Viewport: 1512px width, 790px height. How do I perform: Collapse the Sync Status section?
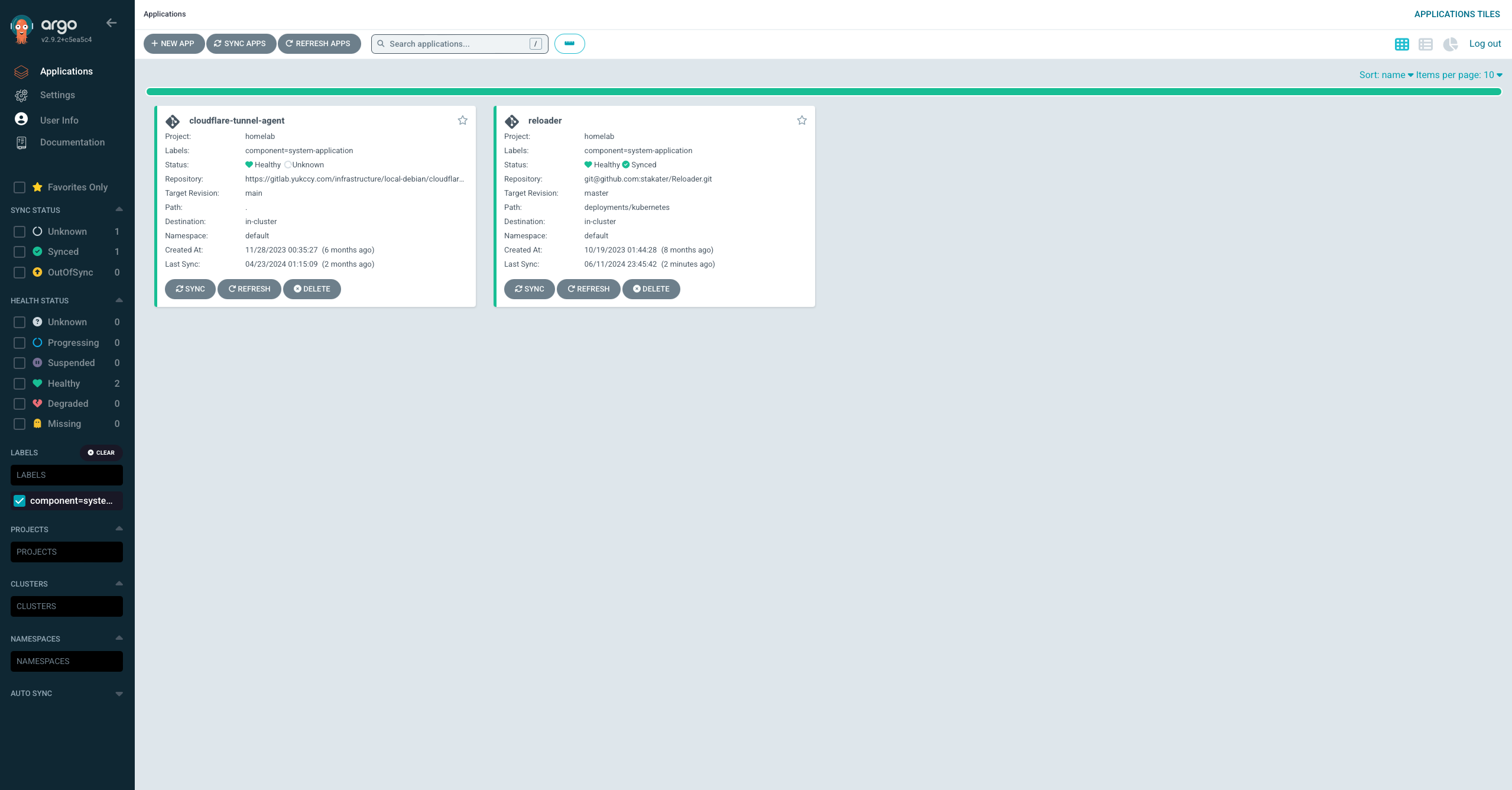coord(119,209)
